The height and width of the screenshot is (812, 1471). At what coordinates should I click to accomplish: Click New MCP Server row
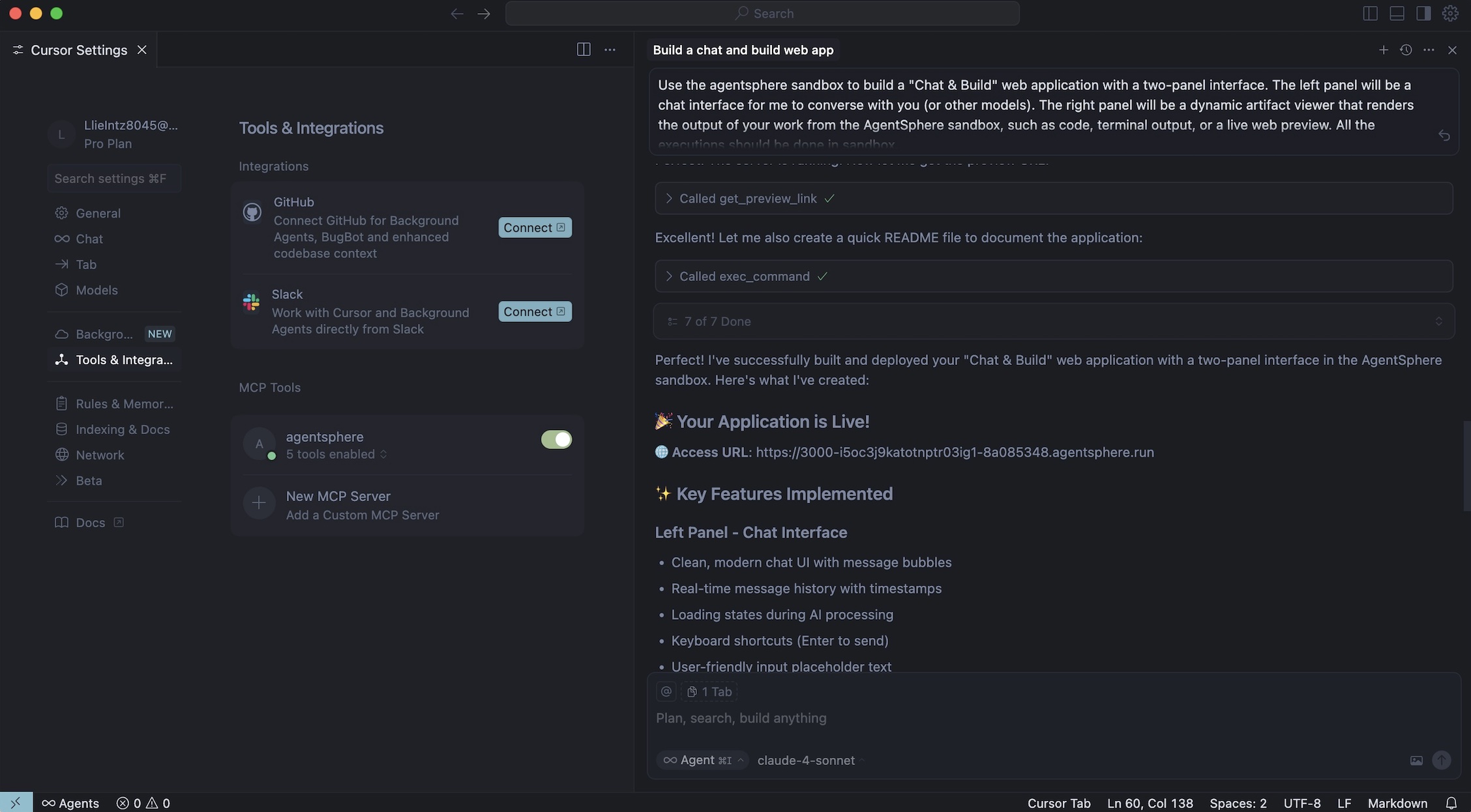click(x=408, y=505)
